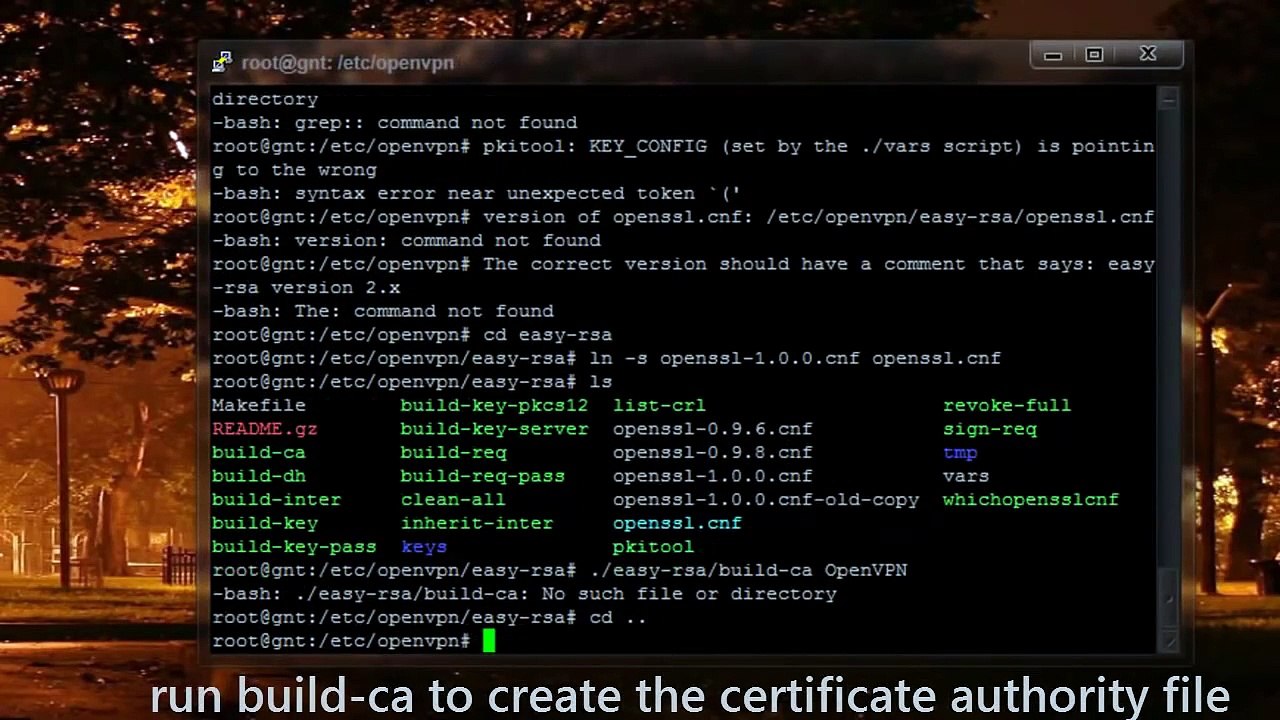
Task: Click the 'syntax error near unexpected token' line
Action: click(x=476, y=193)
